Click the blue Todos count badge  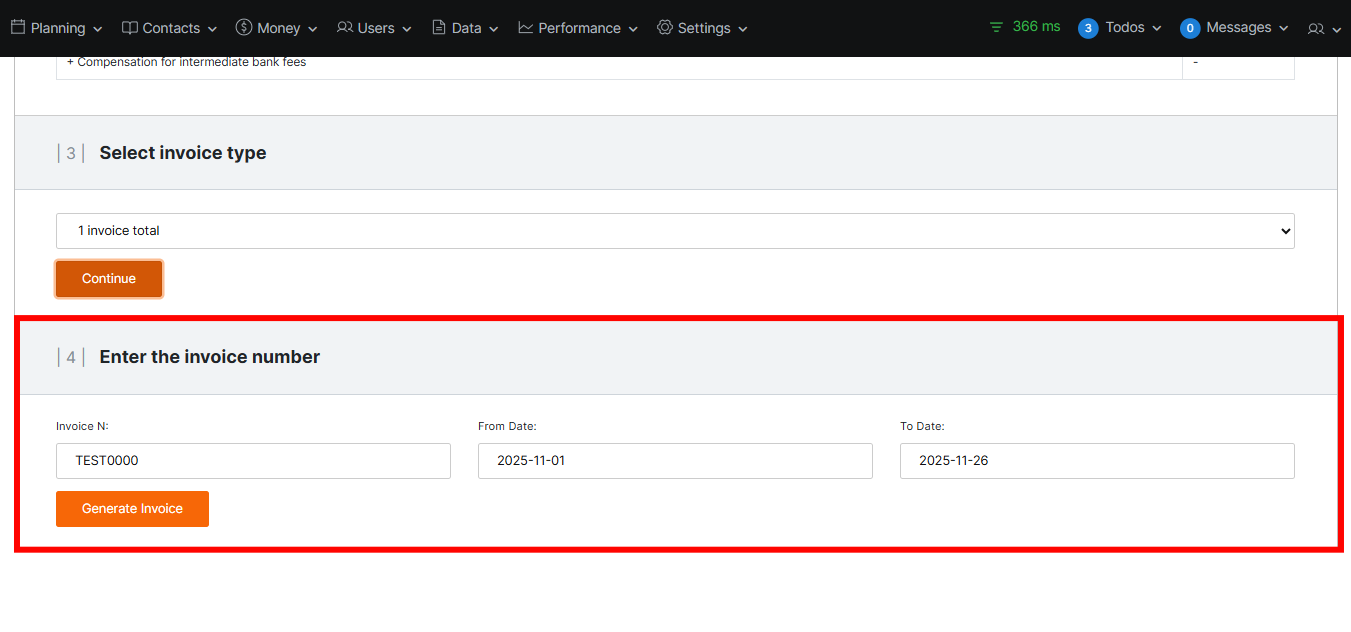[x=1088, y=28]
